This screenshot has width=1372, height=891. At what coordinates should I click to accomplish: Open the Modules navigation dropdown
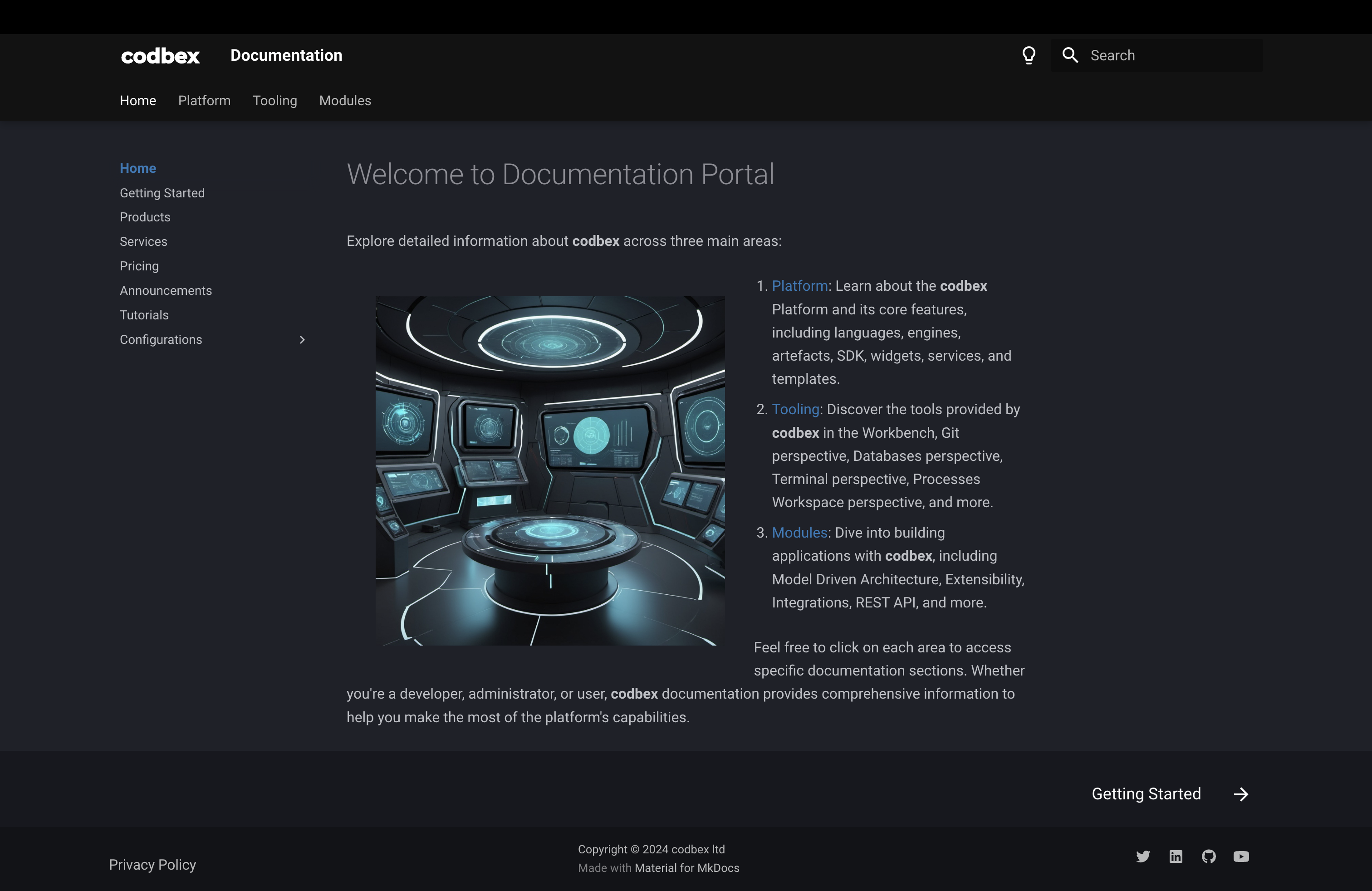345,100
